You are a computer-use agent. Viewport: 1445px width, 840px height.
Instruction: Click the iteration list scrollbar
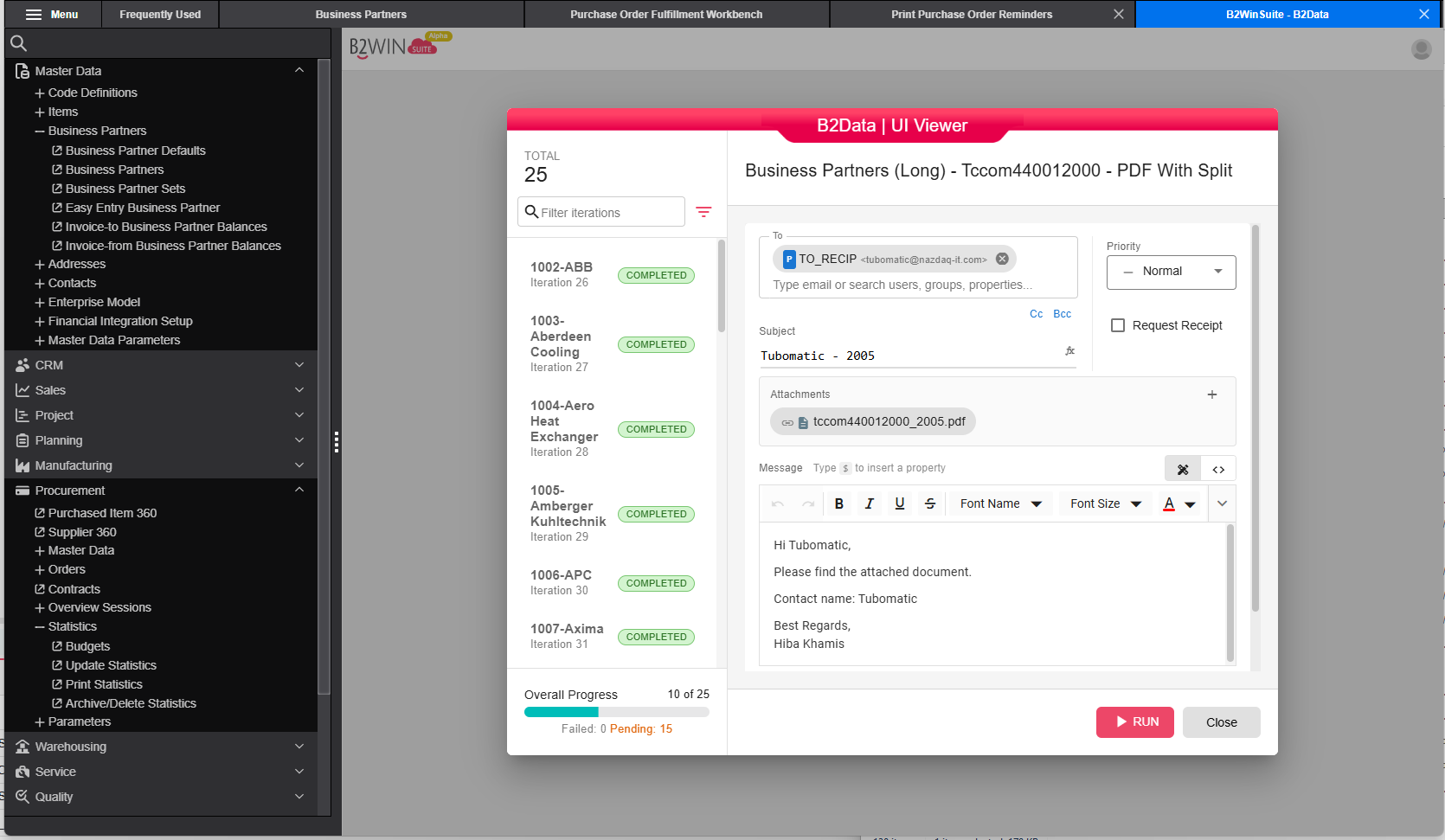click(x=722, y=287)
